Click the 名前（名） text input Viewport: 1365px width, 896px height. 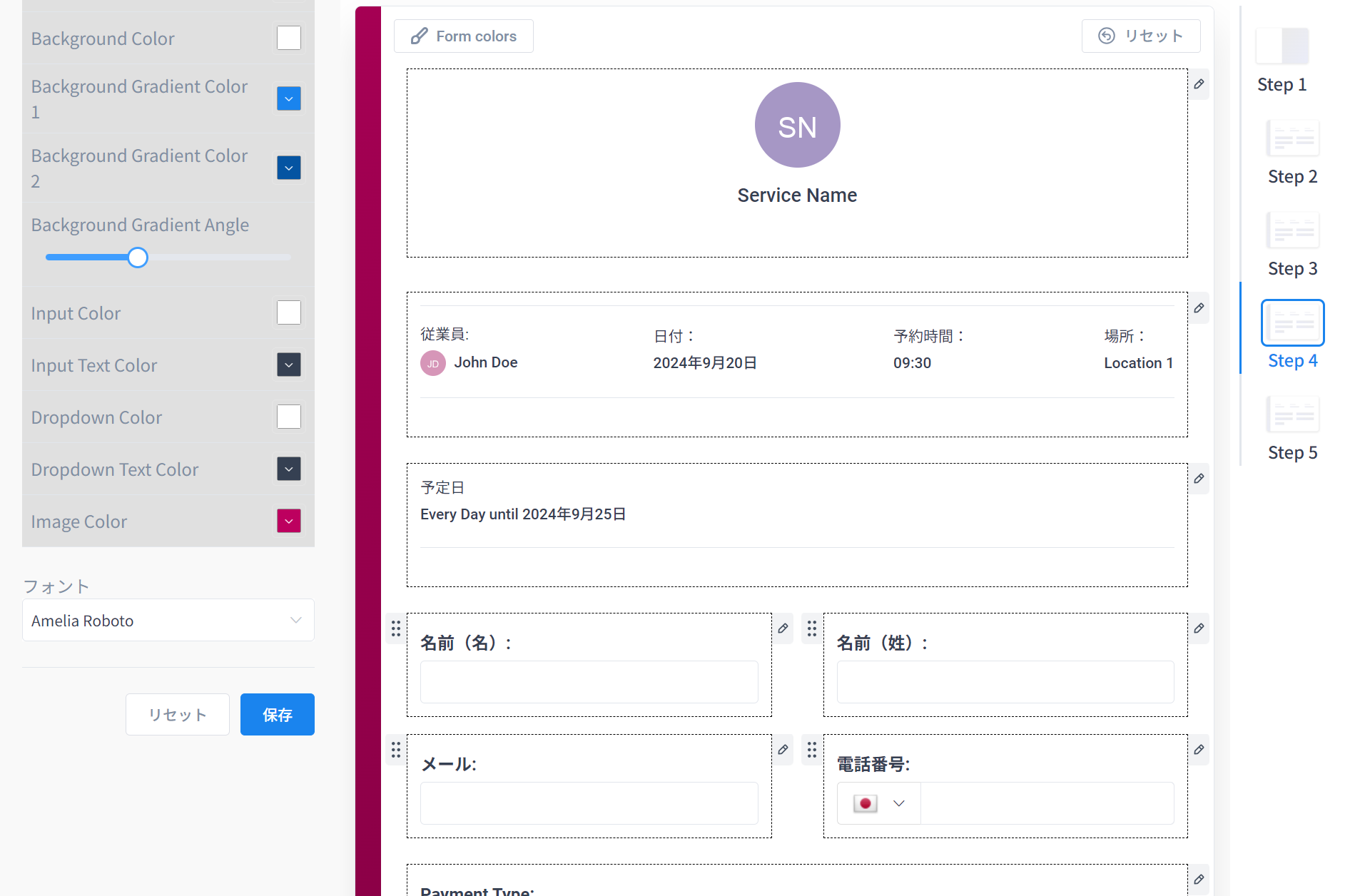(589, 682)
